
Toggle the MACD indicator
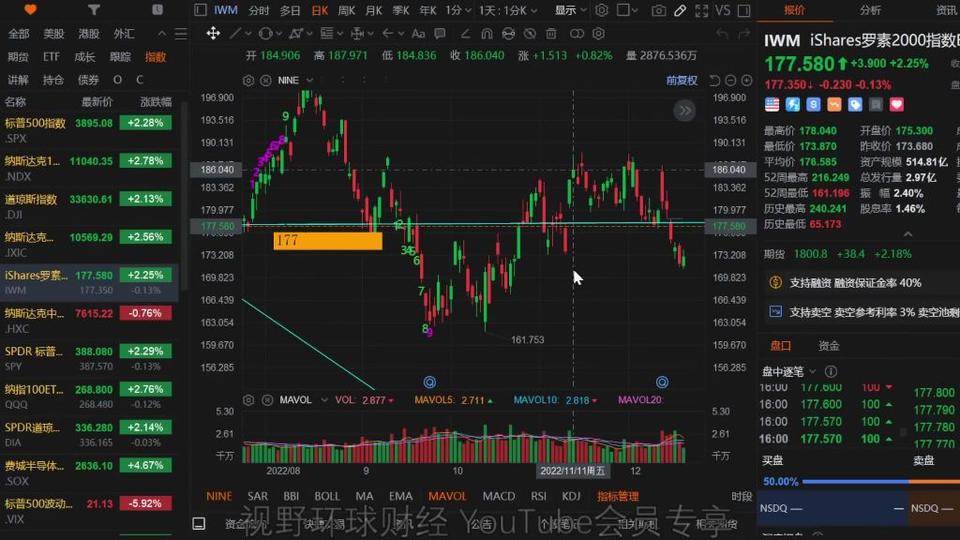[499, 496]
